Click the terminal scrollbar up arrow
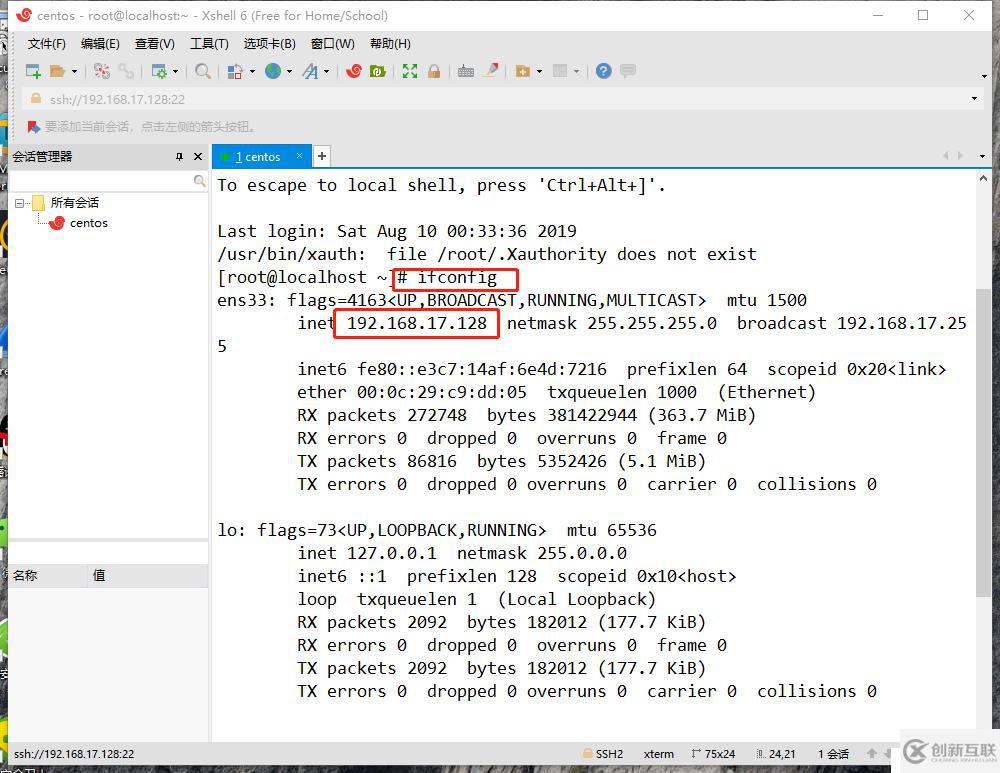Image resolution: width=1000 pixels, height=773 pixels. (x=983, y=179)
